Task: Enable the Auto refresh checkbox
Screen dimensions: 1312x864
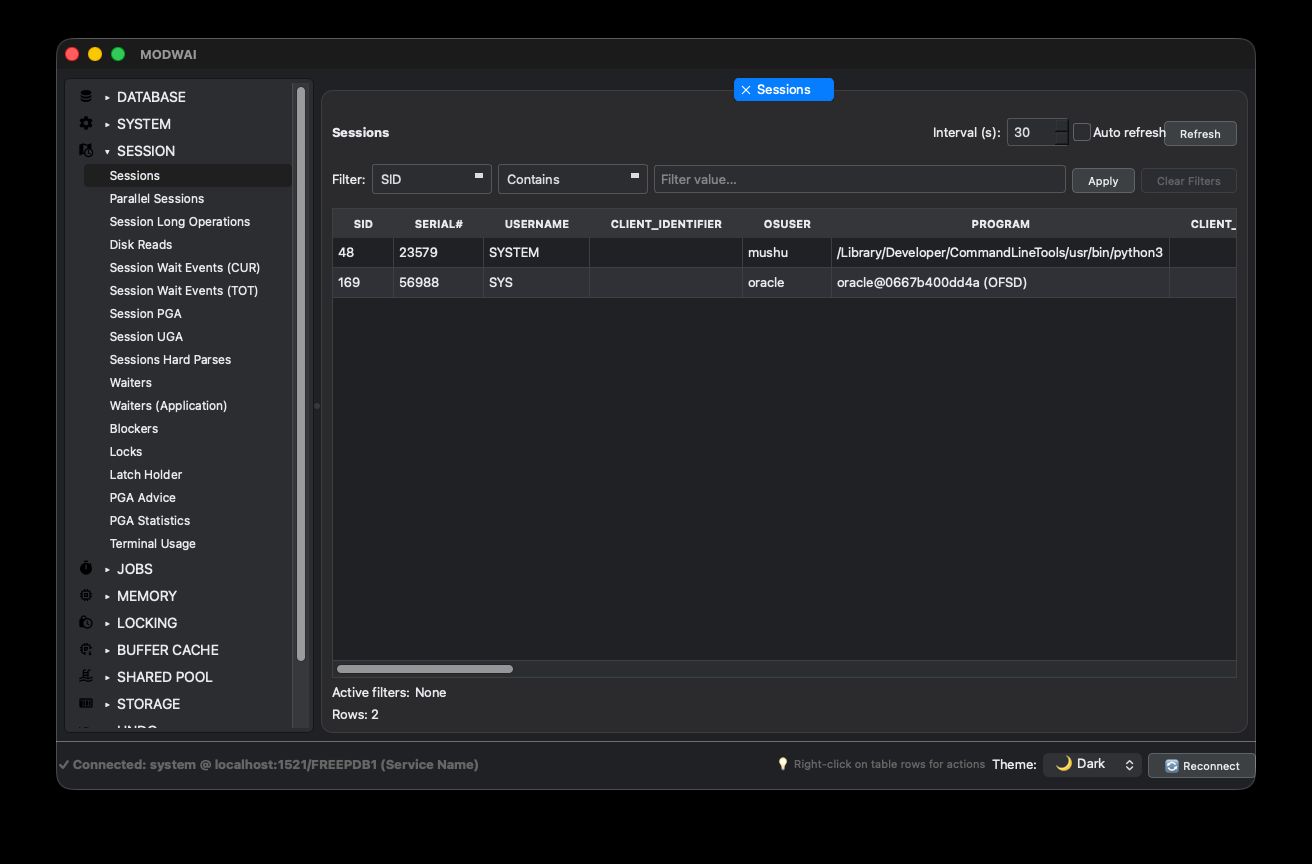Action: click(x=1081, y=131)
